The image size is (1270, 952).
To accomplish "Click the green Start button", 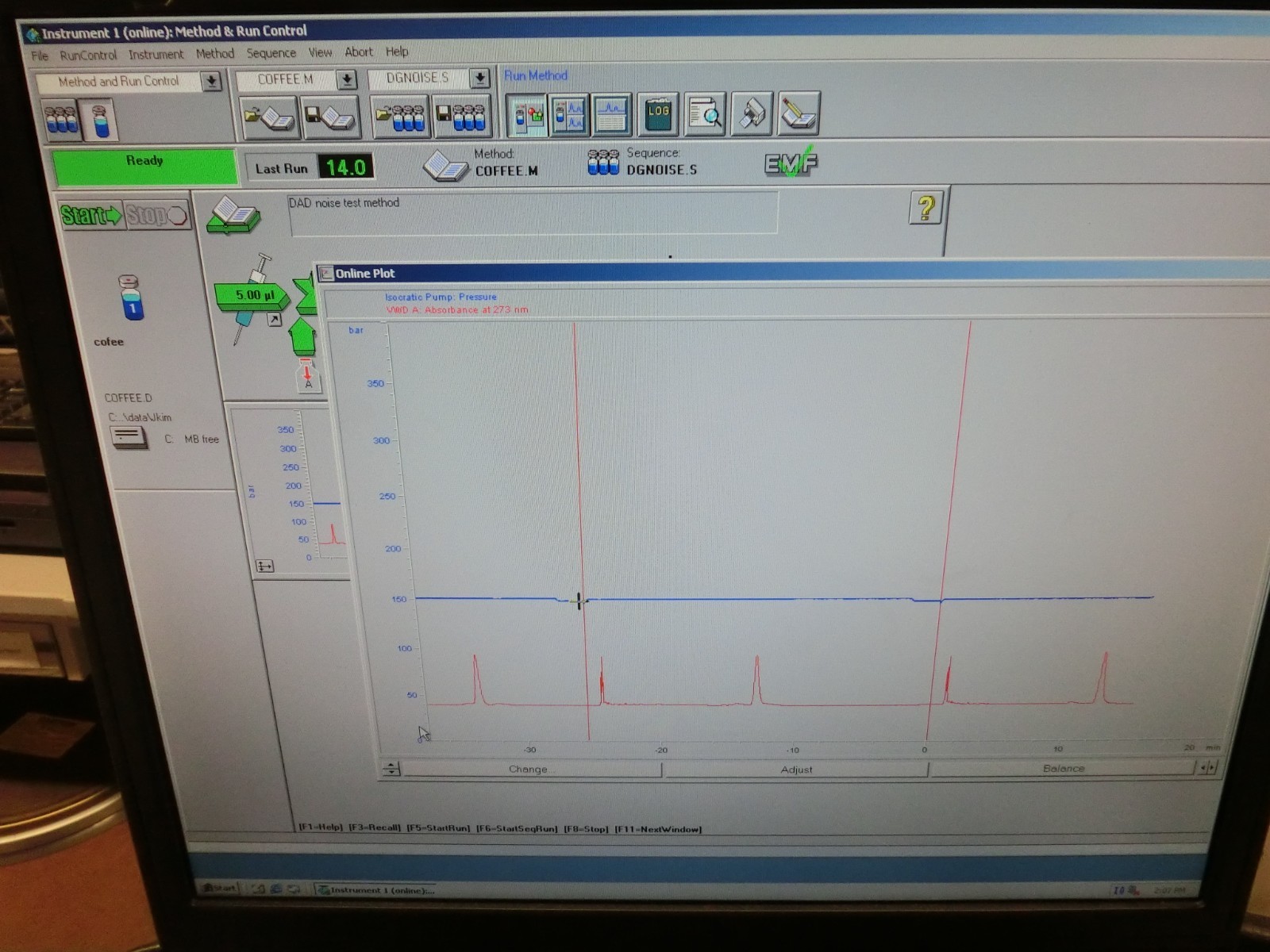I will tap(91, 215).
